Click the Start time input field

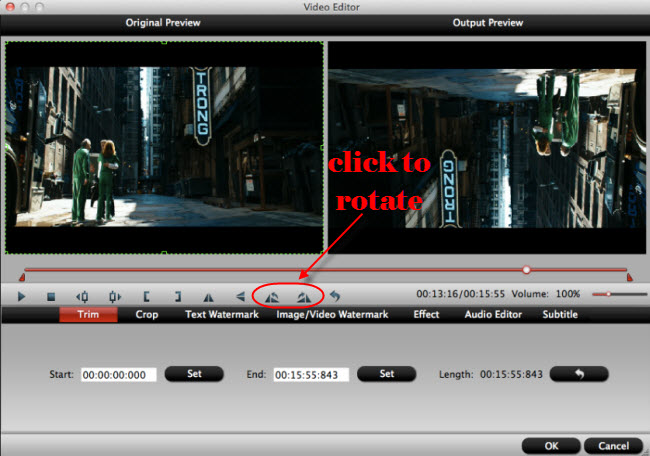pyautogui.click(x=119, y=375)
